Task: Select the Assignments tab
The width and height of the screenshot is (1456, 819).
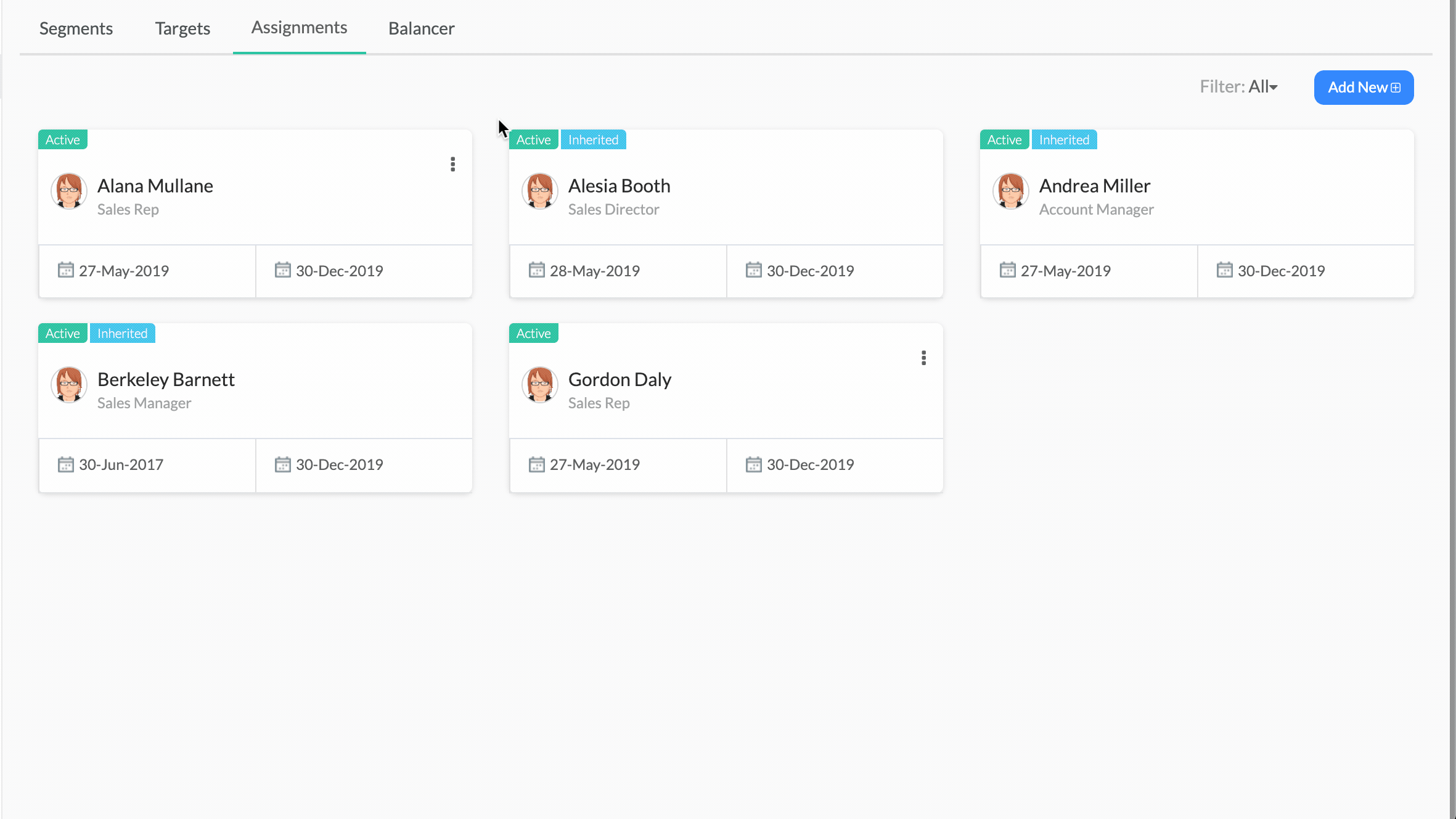Action: 299,27
